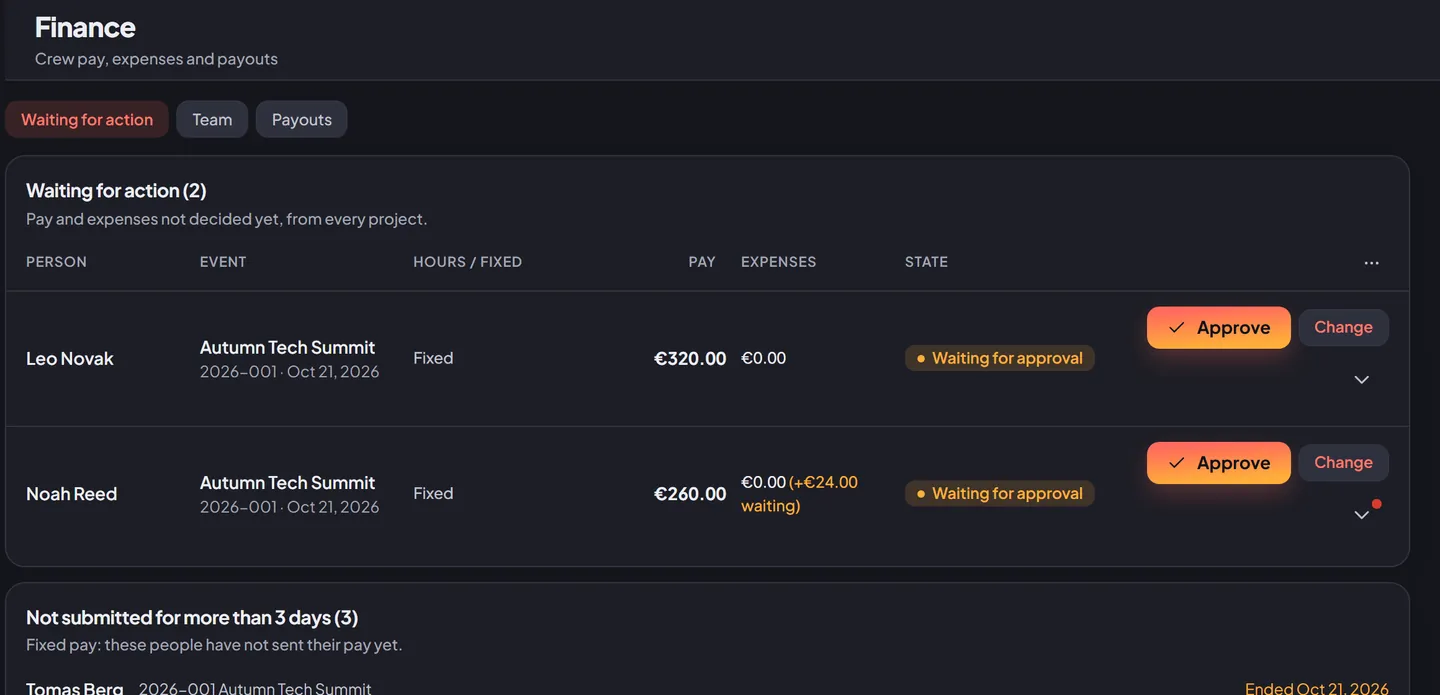The height and width of the screenshot is (695, 1440).
Task: Click the Tomas Berg entry
Action: coord(75,688)
